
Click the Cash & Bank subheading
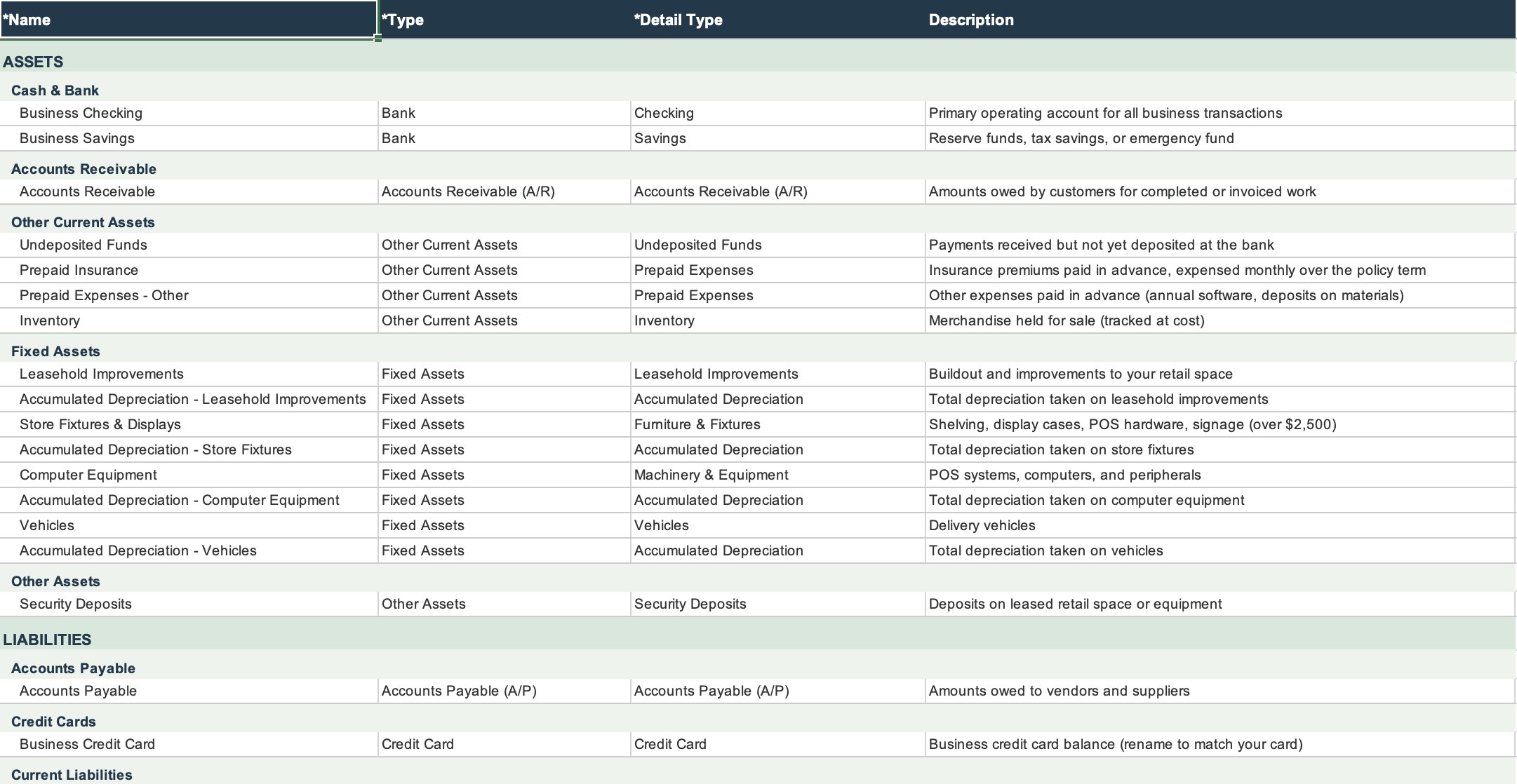pos(55,90)
